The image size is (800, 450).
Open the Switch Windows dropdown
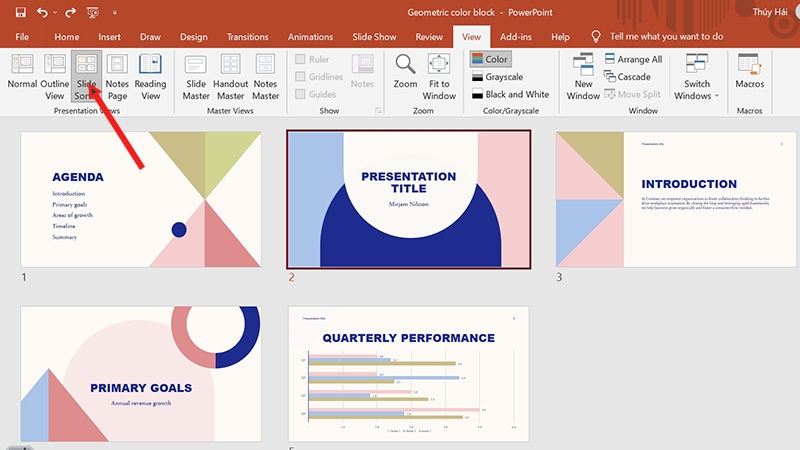point(696,76)
